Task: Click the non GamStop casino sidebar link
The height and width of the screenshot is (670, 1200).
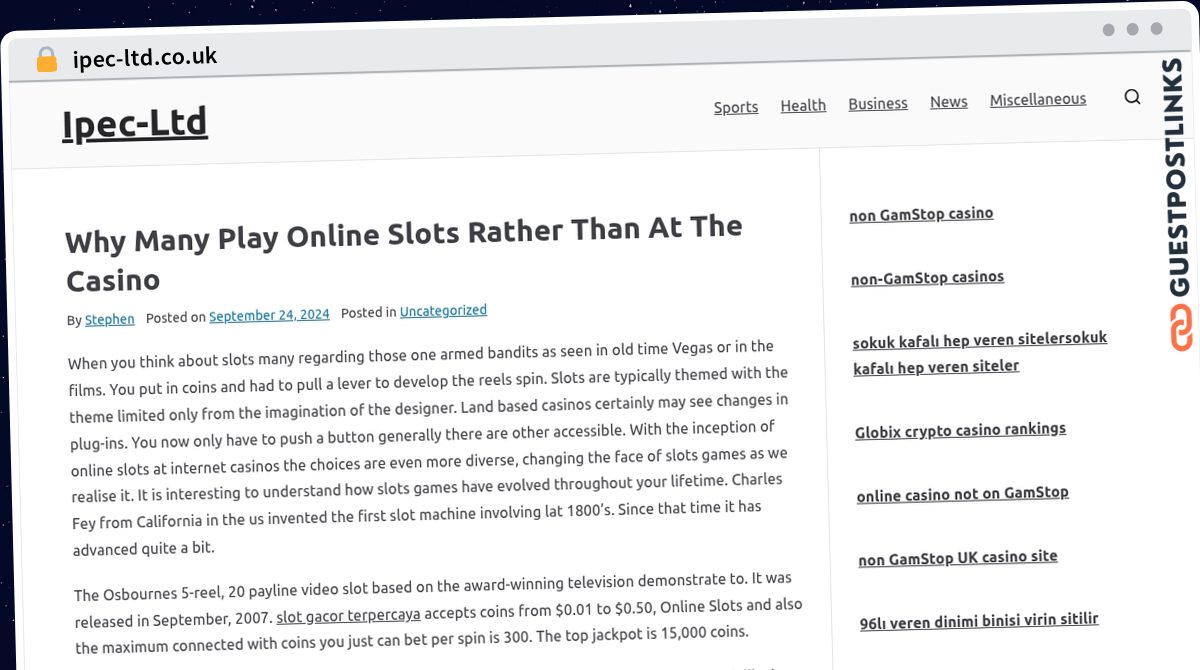Action: coord(921,214)
